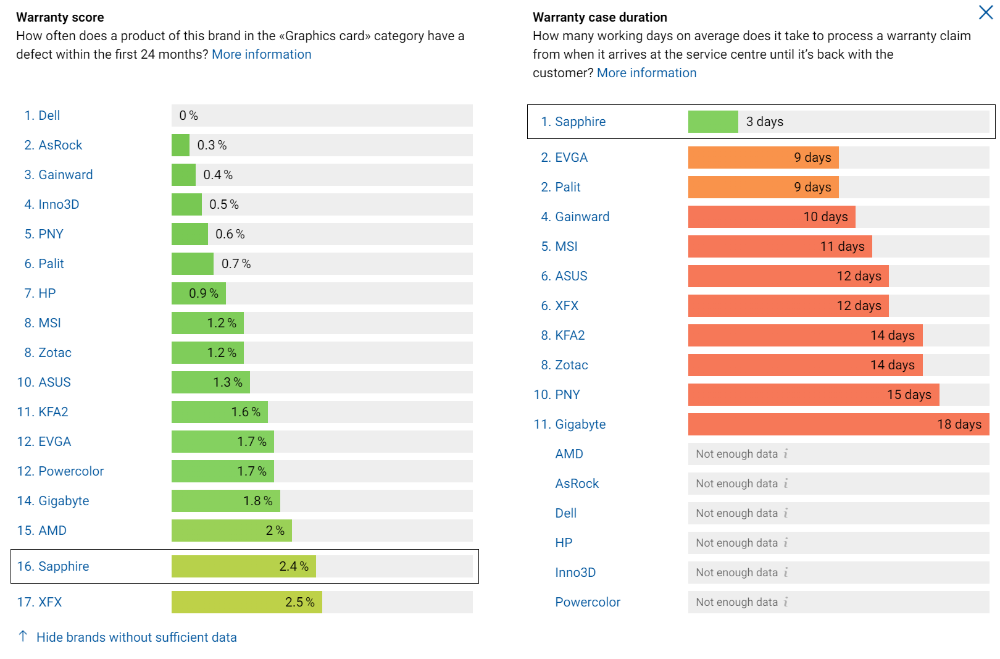Click the info icon in Dell's duration row

click(x=786, y=514)
